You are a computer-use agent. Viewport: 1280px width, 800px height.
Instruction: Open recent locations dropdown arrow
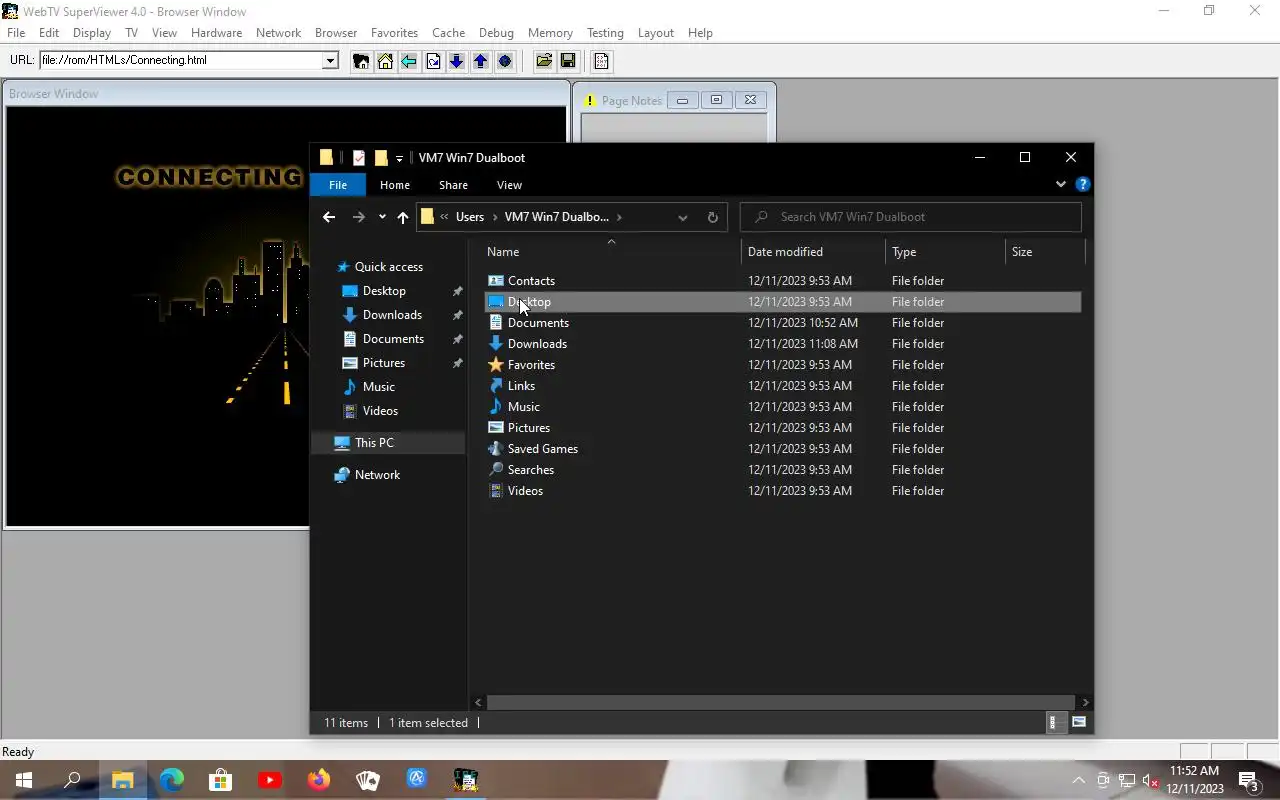pos(382,217)
